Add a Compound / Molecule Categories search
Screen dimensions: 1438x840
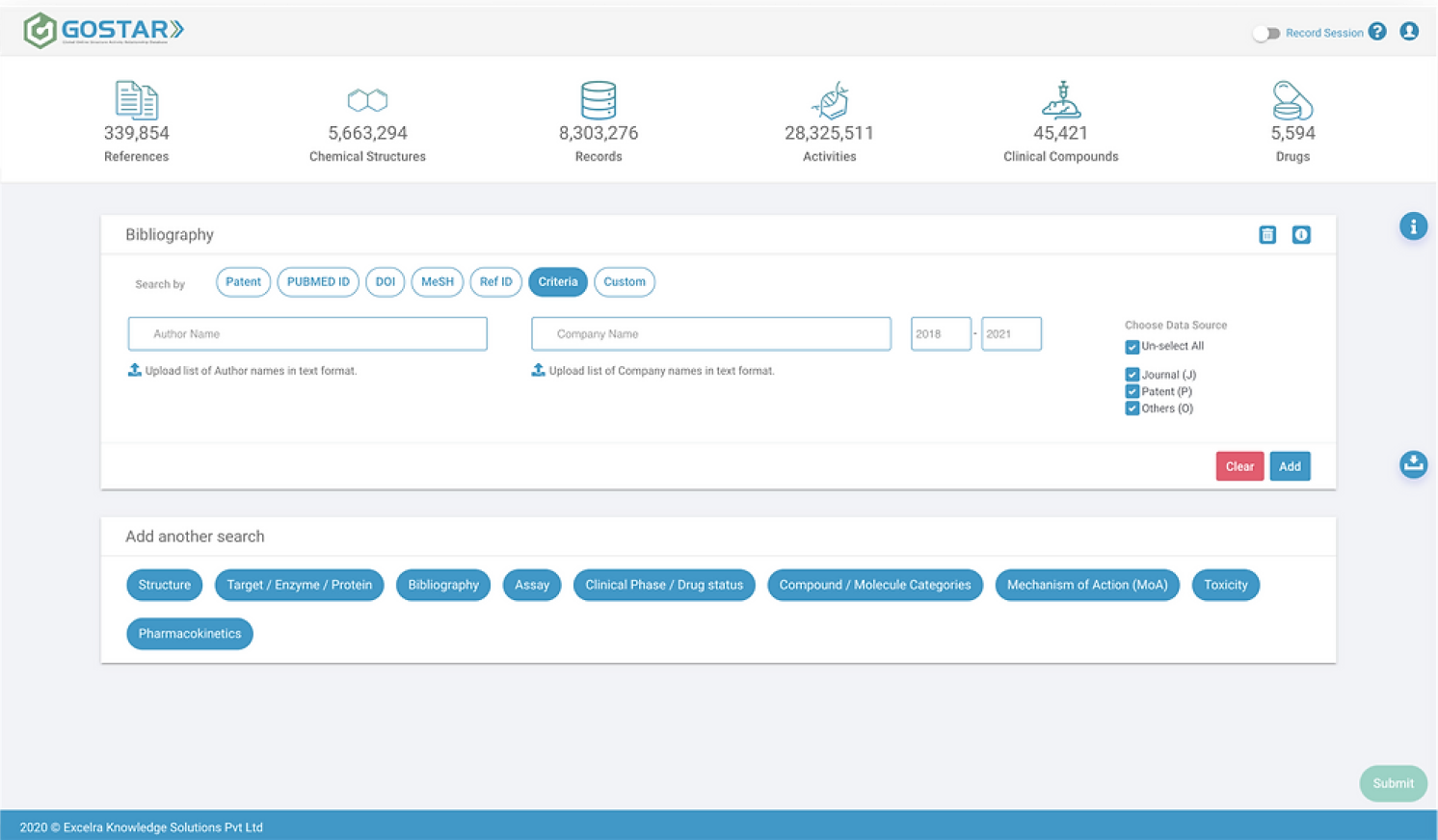pos(875,585)
